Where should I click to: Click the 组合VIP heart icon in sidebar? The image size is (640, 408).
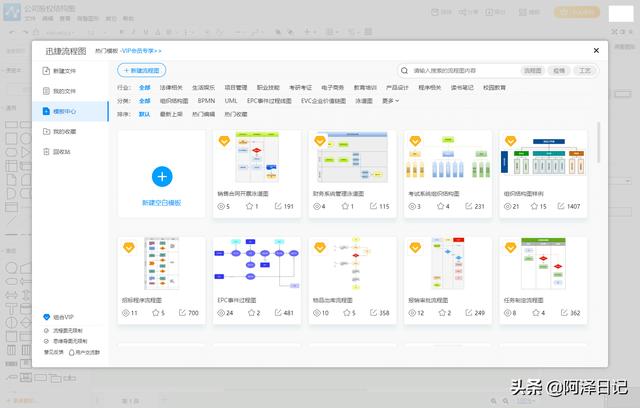coord(47,317)
